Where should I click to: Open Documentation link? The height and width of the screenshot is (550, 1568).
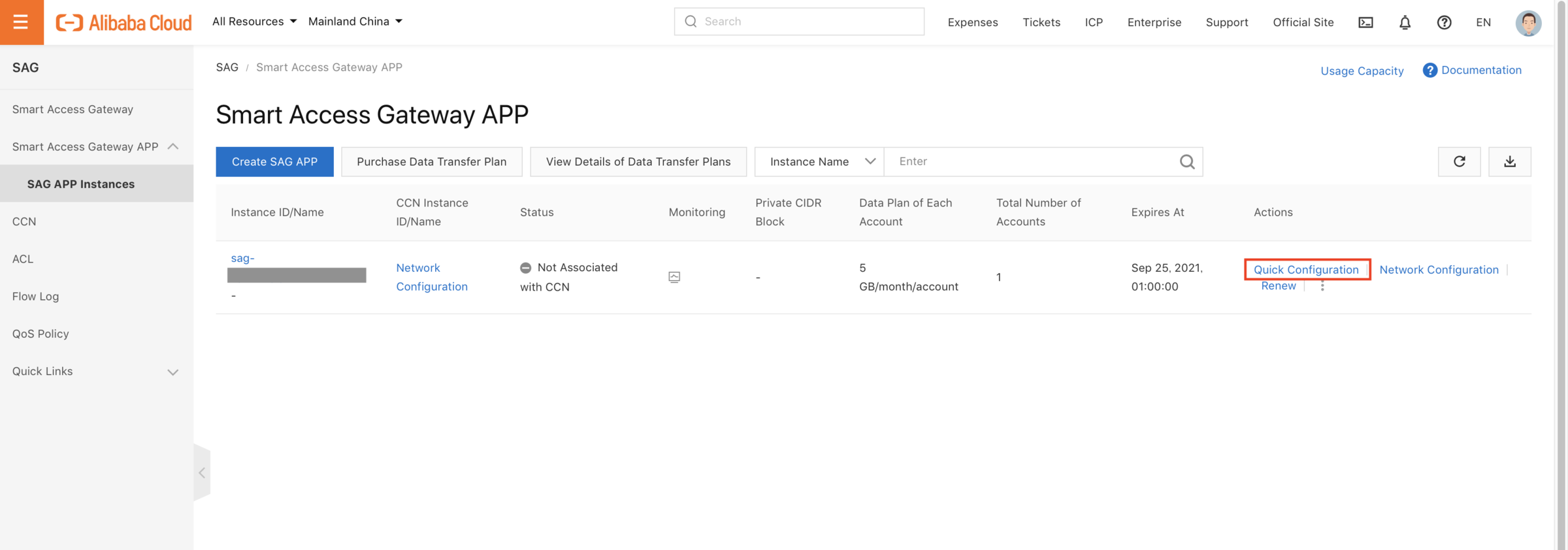point(1481,70)
